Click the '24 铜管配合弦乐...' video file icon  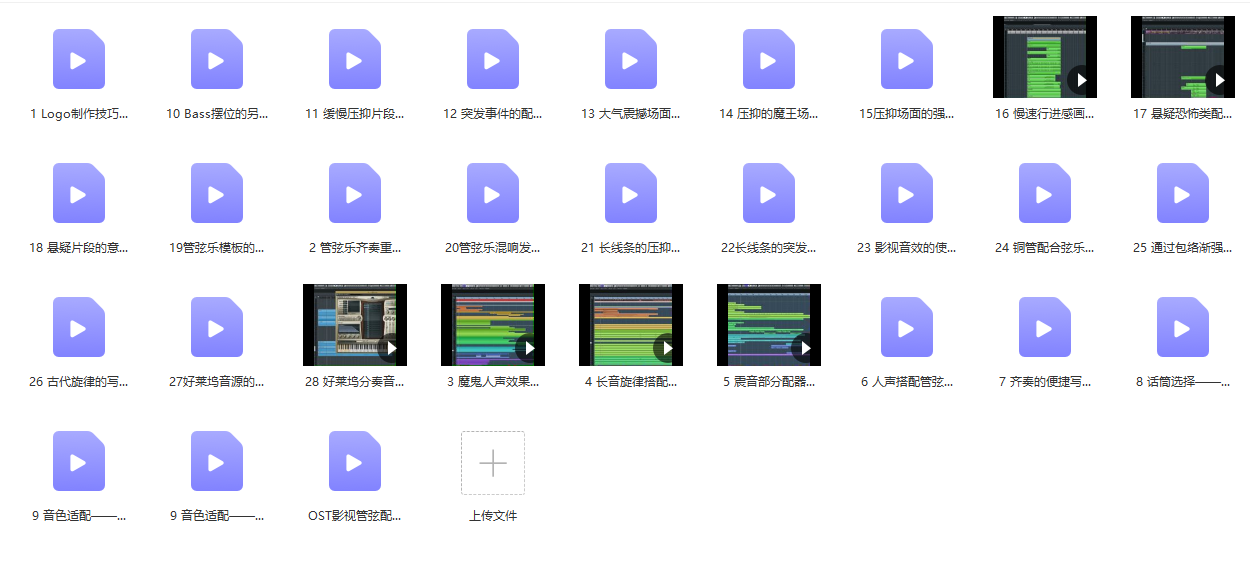point(1045,193)
